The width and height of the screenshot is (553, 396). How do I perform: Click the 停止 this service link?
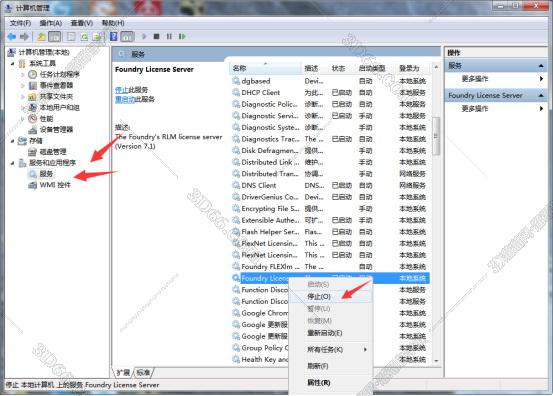point(121,90)
